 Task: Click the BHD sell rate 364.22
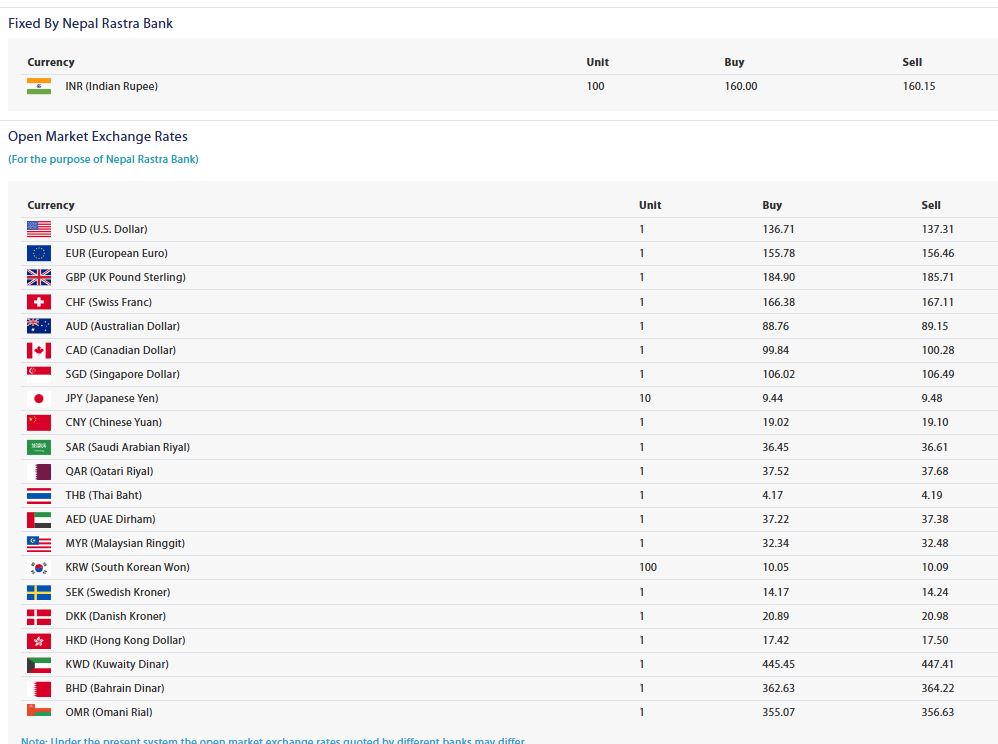[938, 689]
